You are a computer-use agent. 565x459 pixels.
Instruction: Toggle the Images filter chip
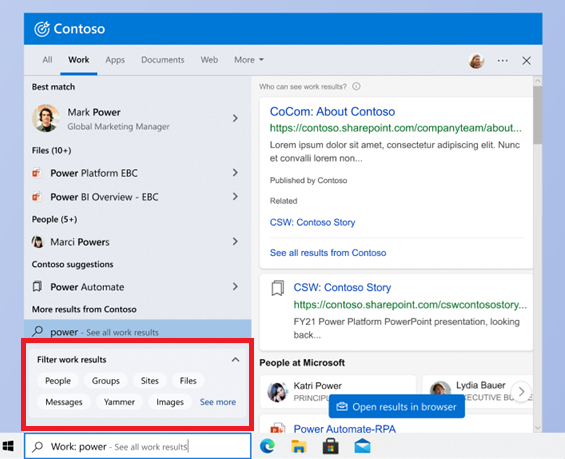(x=170, y=402)
